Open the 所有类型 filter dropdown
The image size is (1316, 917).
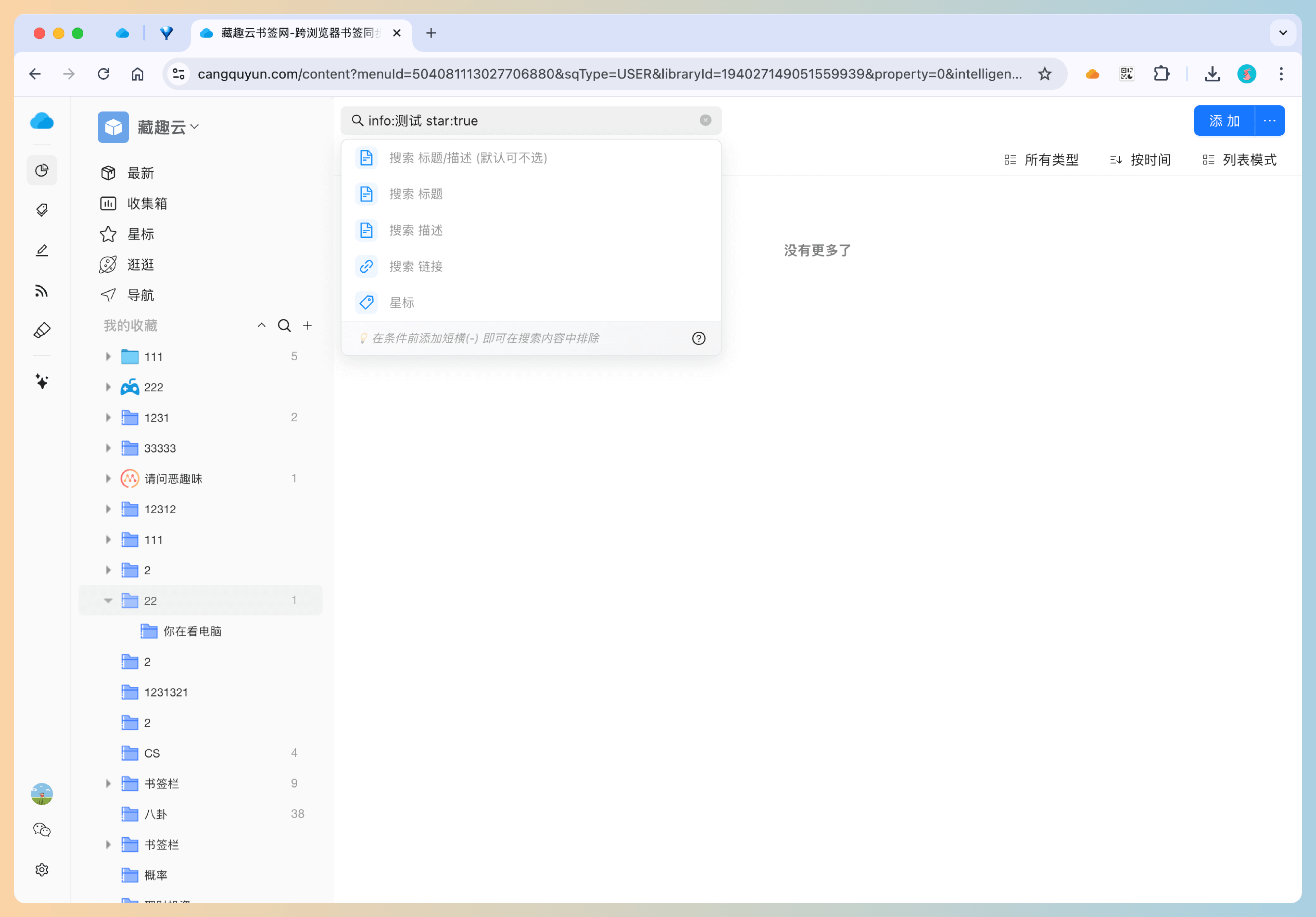(1042, 160)
